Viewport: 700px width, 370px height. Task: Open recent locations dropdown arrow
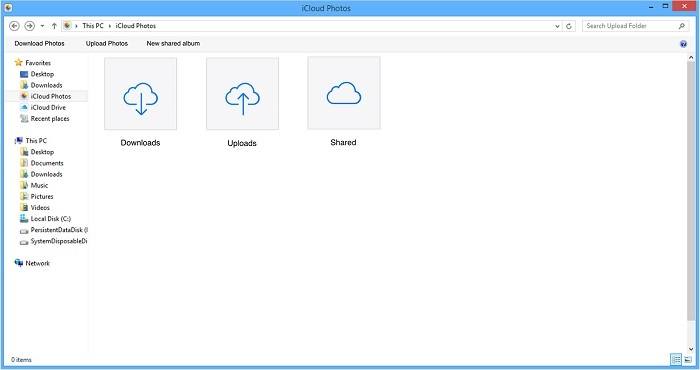click(x=42, y=26)
